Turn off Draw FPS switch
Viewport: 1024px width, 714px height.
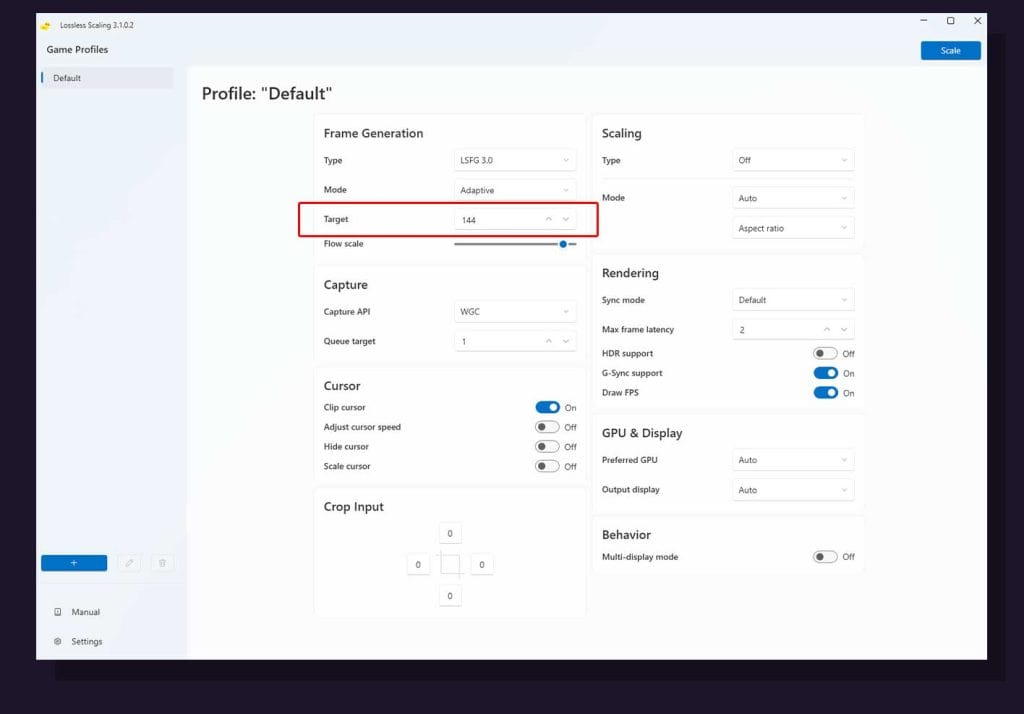click(825, 393)
